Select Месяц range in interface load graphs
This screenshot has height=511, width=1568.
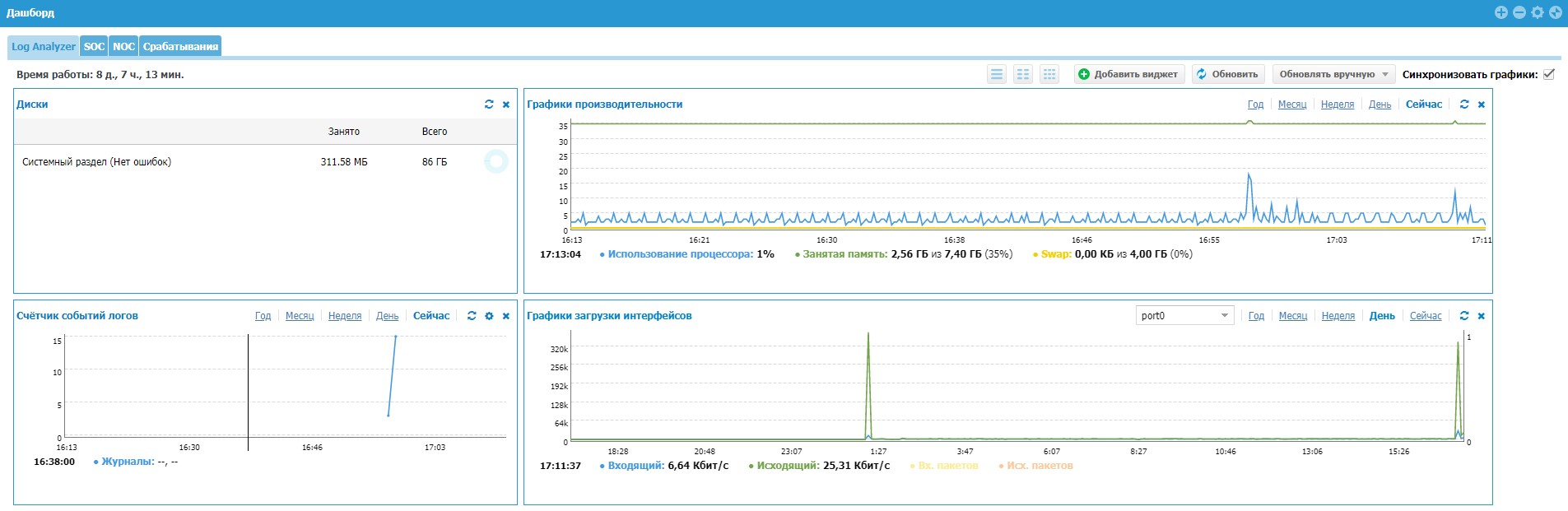1293,316
